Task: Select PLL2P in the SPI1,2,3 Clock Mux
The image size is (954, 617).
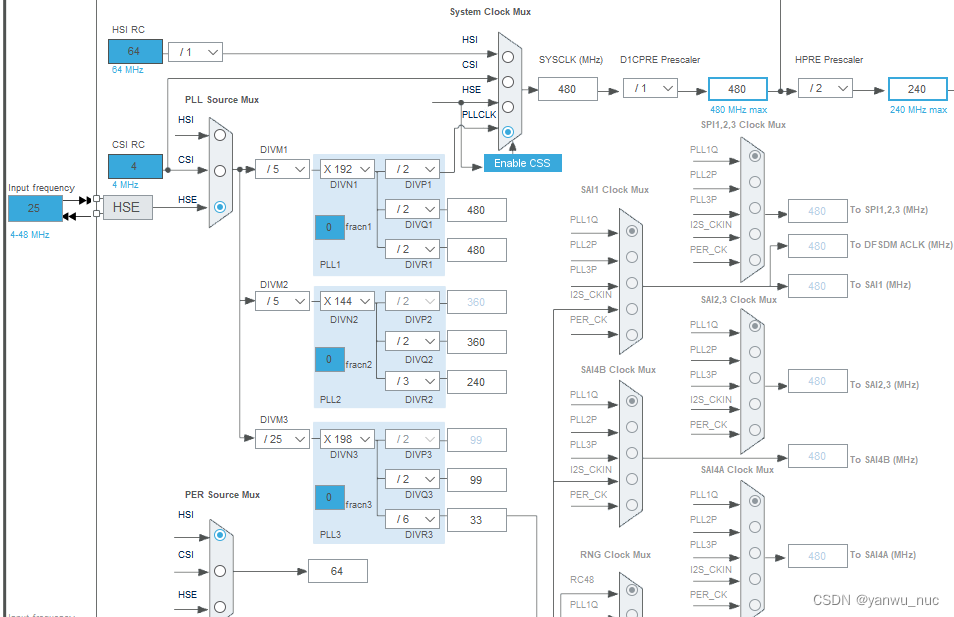Action: [755, 182]
